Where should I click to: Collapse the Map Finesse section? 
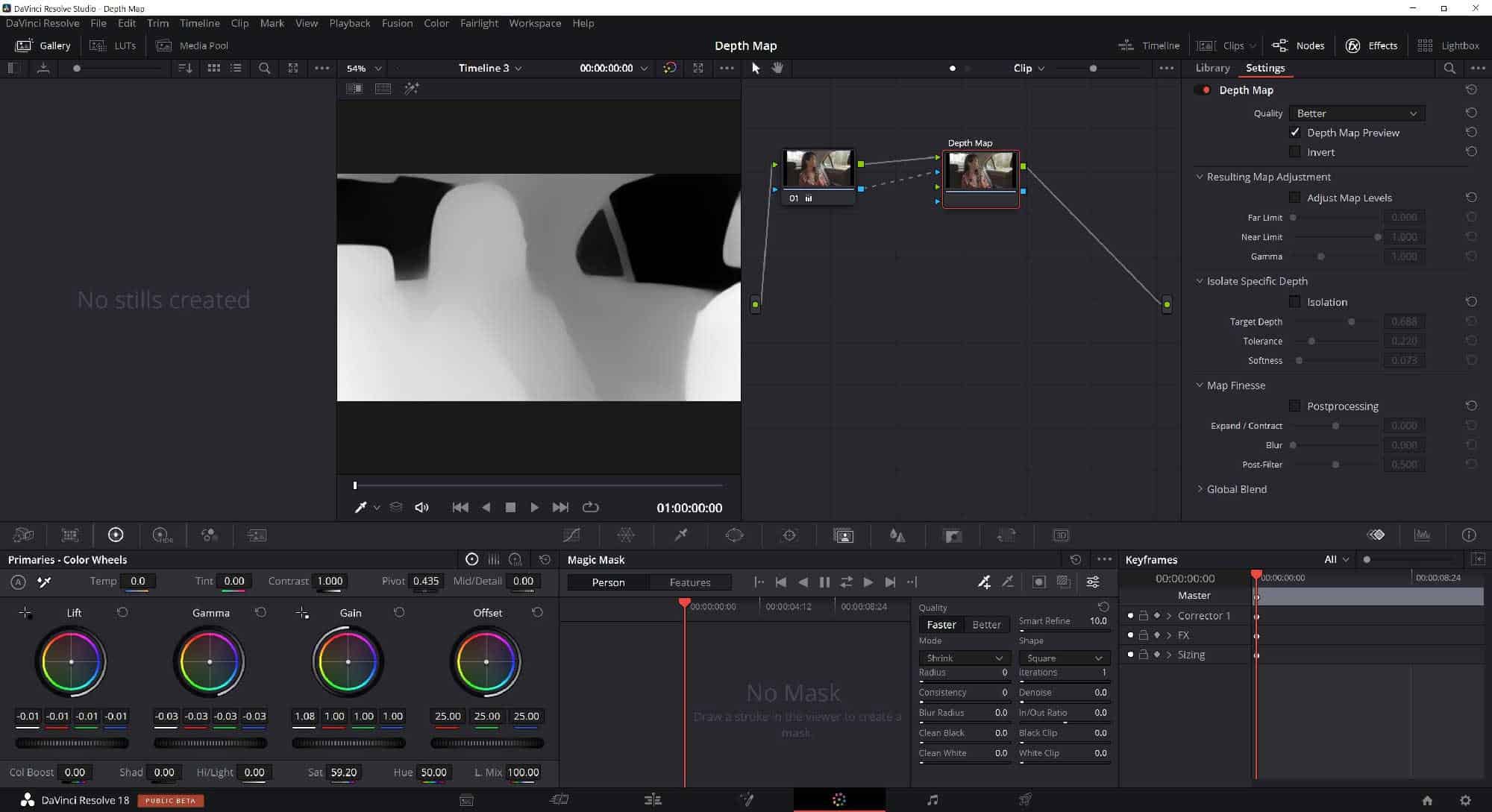1200,385
